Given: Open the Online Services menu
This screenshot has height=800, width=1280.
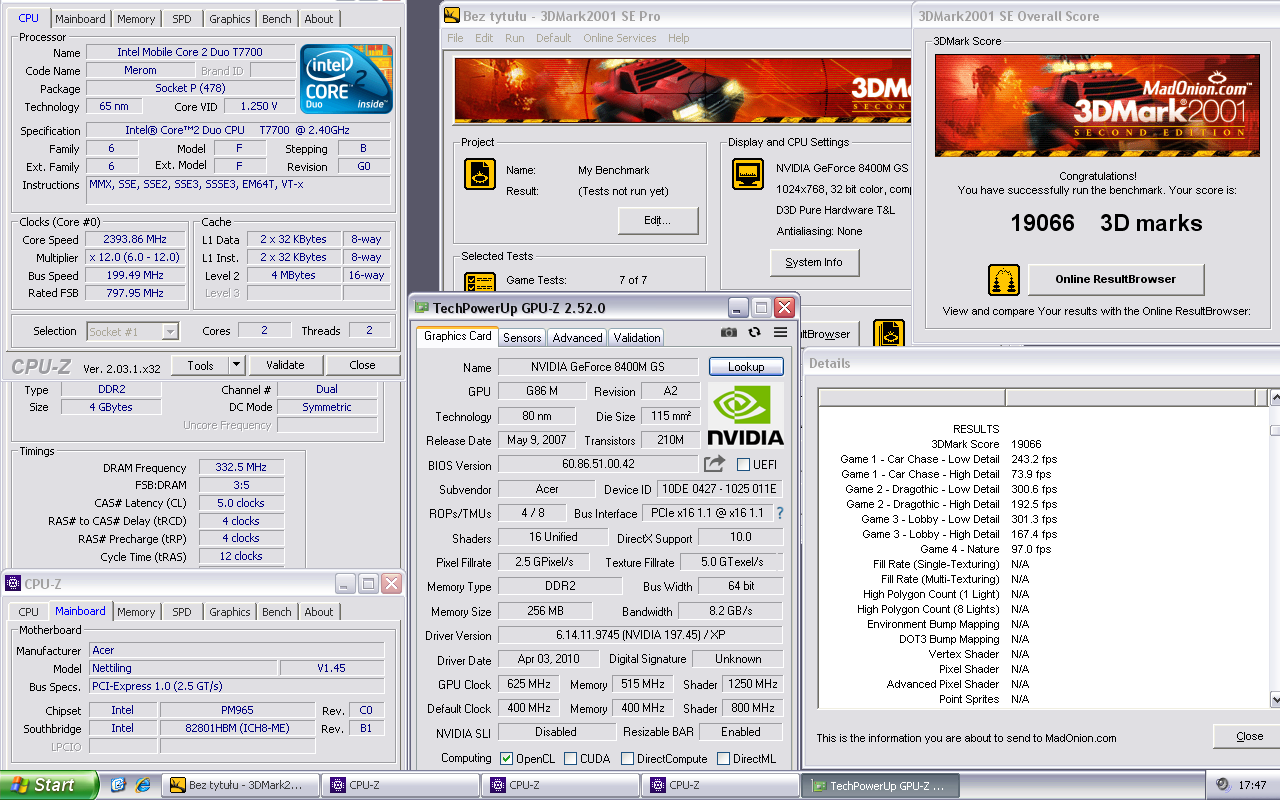Looking at the screenshot, I should 622,38.
